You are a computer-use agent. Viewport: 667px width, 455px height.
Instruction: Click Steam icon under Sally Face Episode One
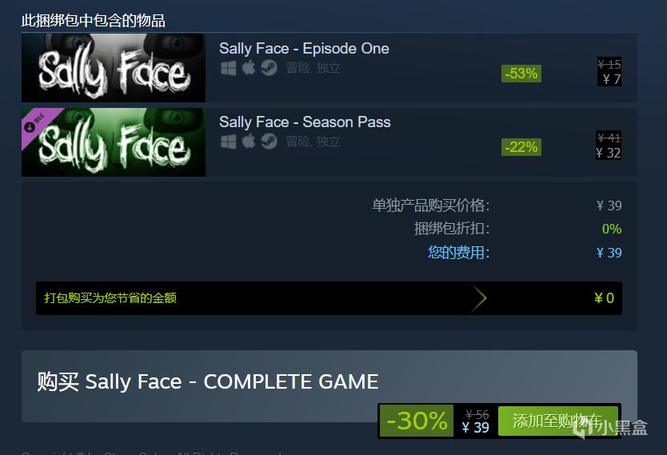(269, 68)
